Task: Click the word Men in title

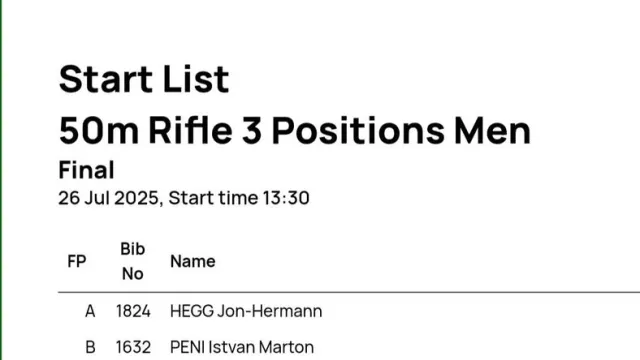Action: pos(492,131)
